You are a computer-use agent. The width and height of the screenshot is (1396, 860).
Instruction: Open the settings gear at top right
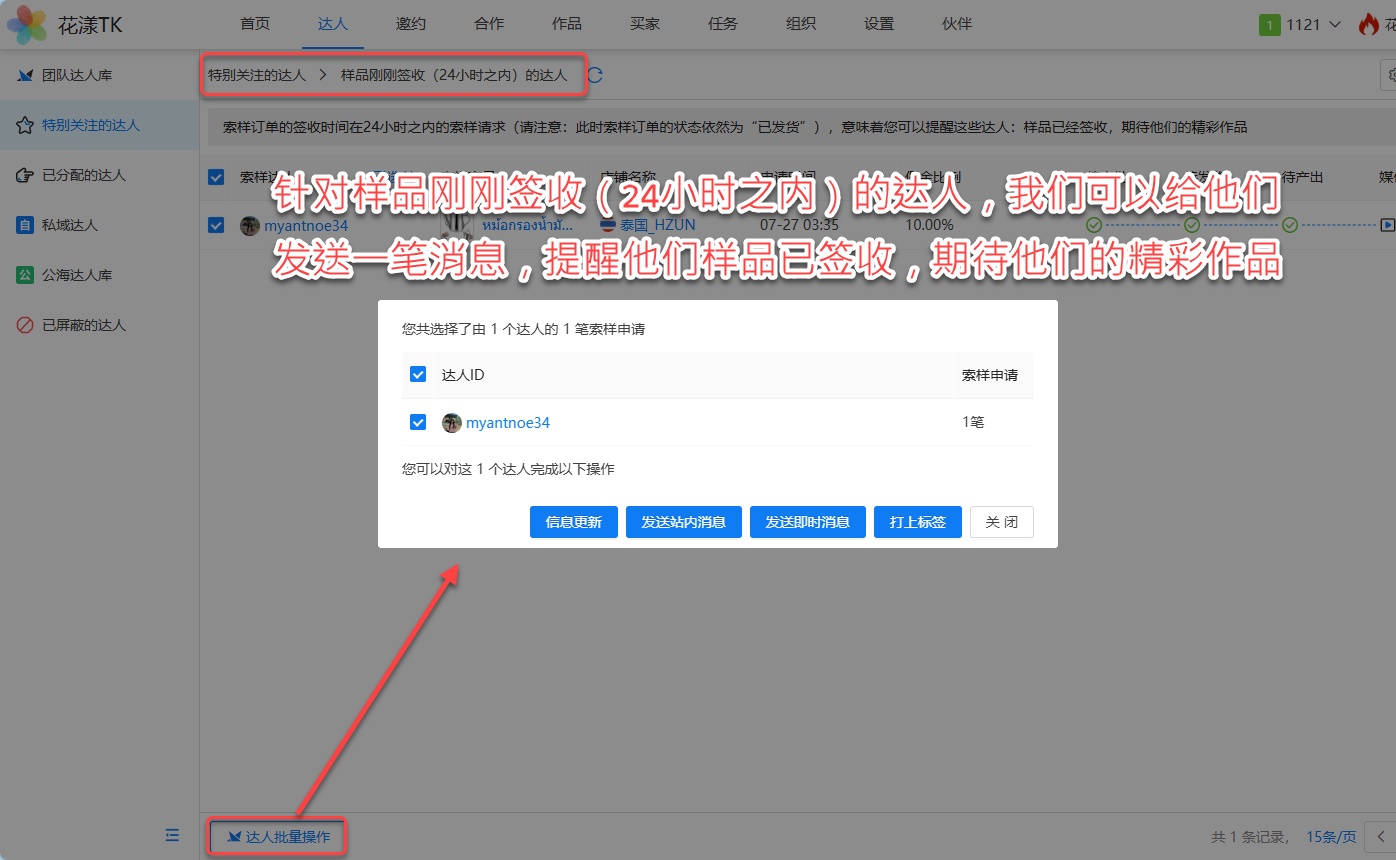point(1388,75)
